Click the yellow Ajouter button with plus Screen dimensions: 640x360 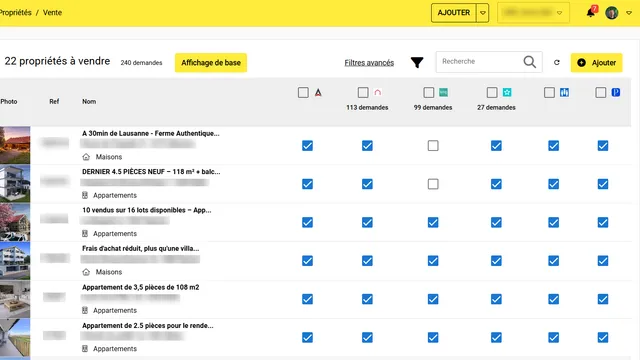[596, 62]
